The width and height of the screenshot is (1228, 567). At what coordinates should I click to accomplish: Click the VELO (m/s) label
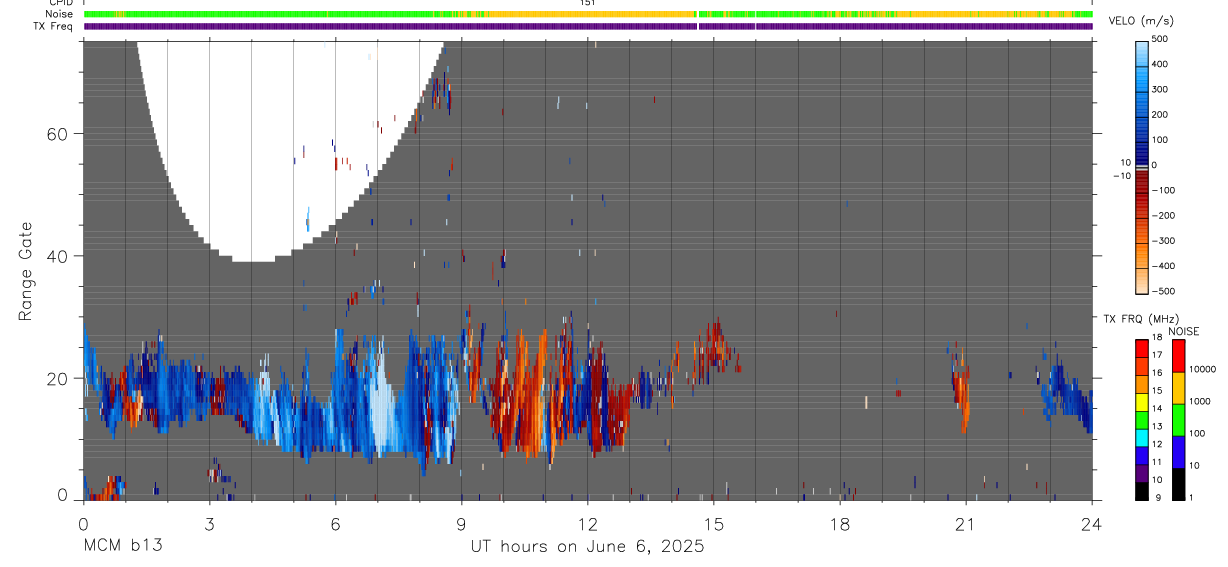point(1142,22)
